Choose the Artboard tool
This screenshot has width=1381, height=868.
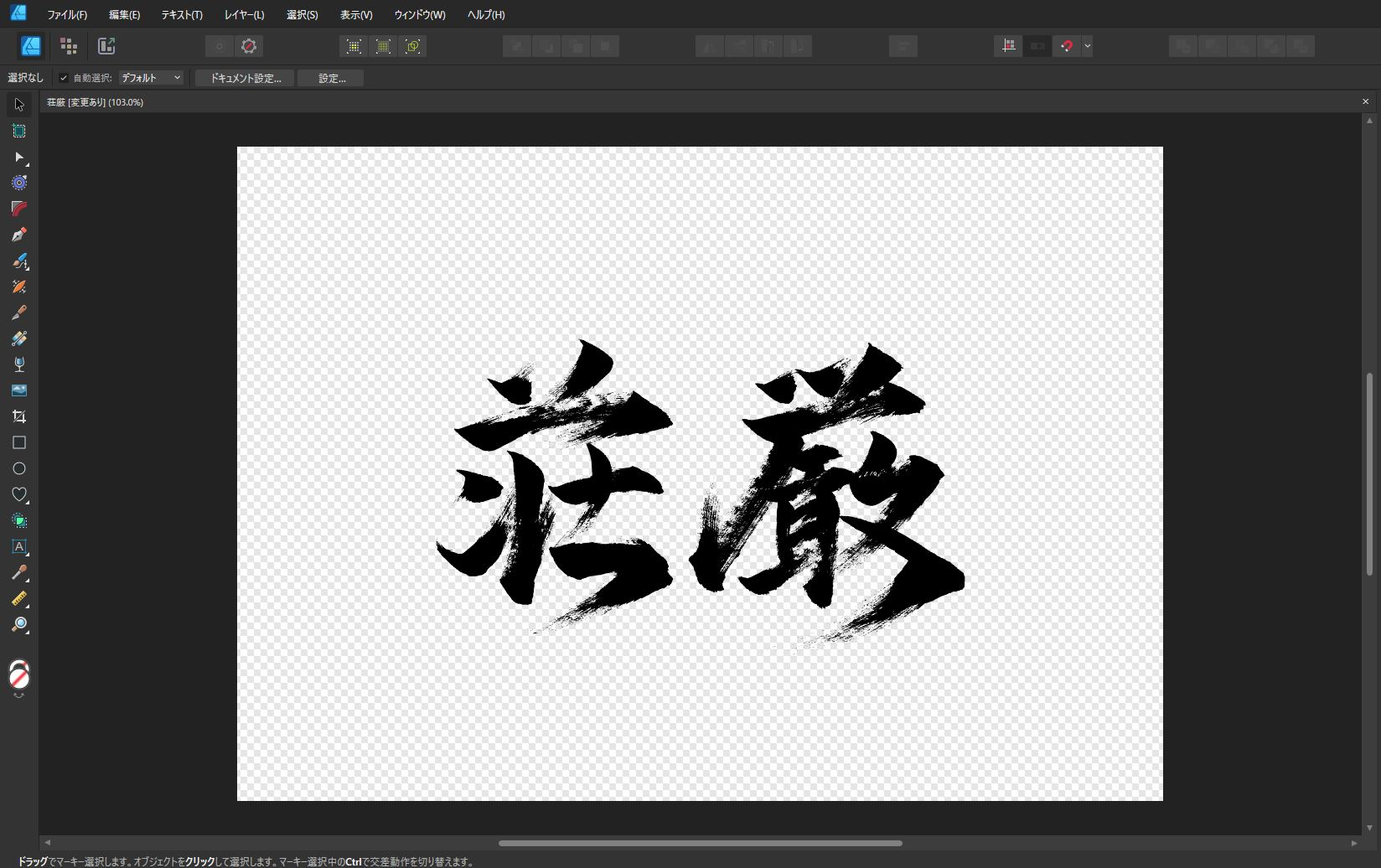pos(19,131)
